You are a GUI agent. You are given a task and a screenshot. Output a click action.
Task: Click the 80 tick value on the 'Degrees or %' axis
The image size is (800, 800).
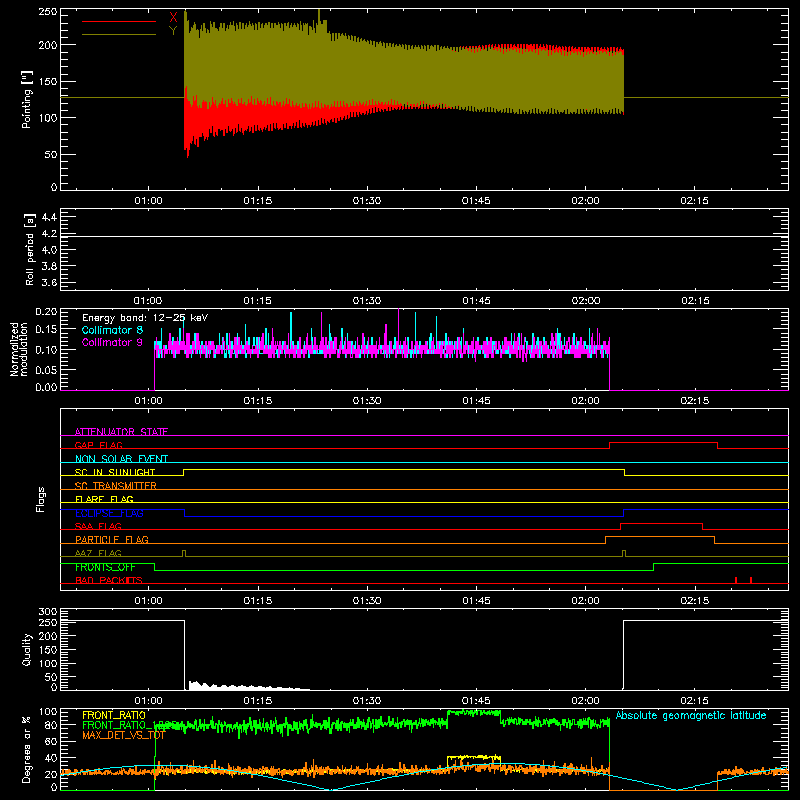[51, 725]
